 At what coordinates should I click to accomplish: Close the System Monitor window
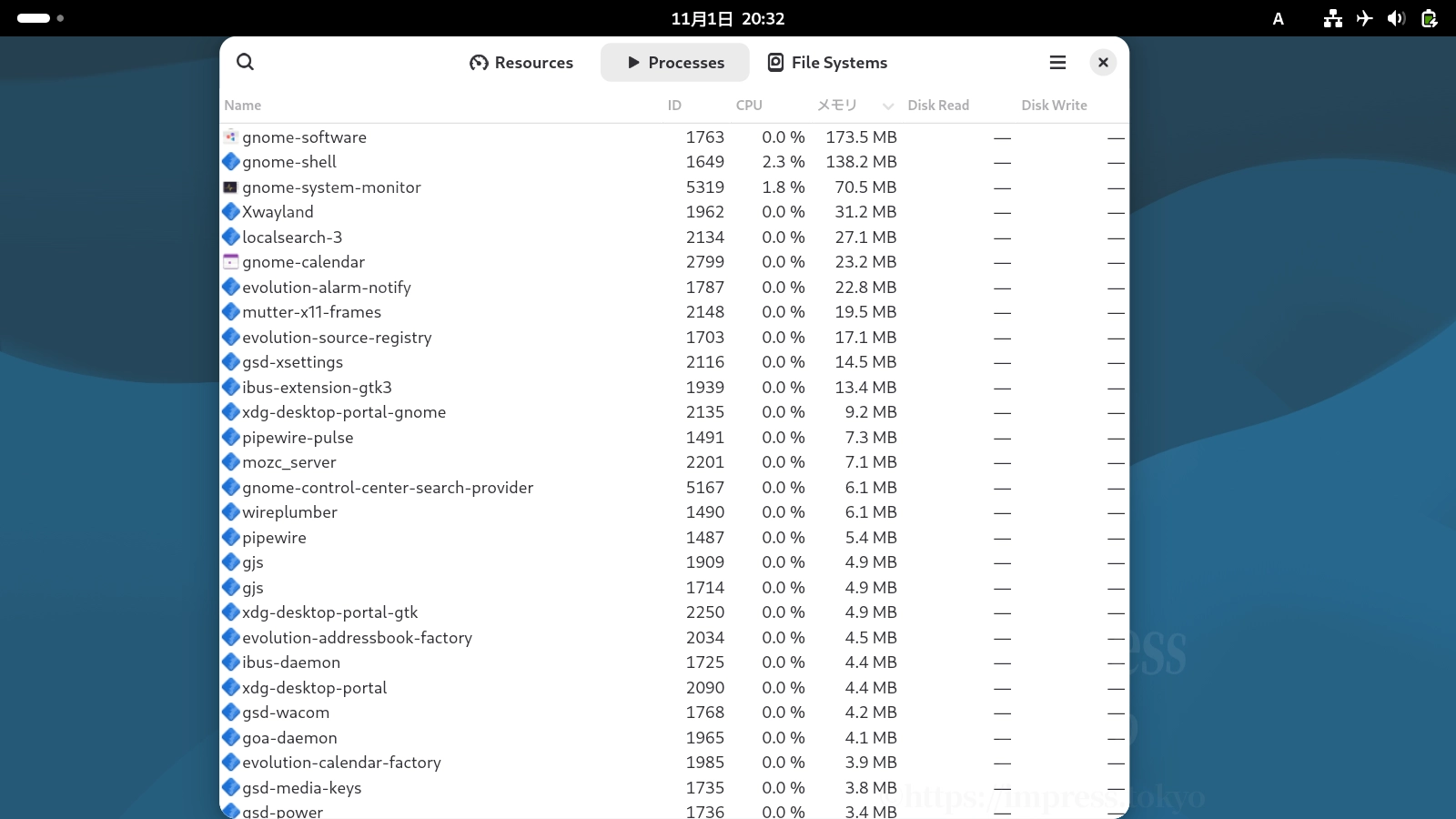[1103, 62]
